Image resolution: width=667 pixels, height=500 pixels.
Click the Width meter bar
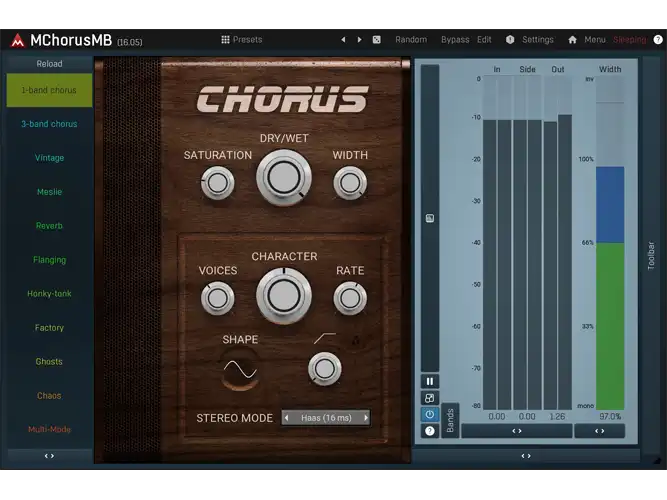click(x=610, y=243)
